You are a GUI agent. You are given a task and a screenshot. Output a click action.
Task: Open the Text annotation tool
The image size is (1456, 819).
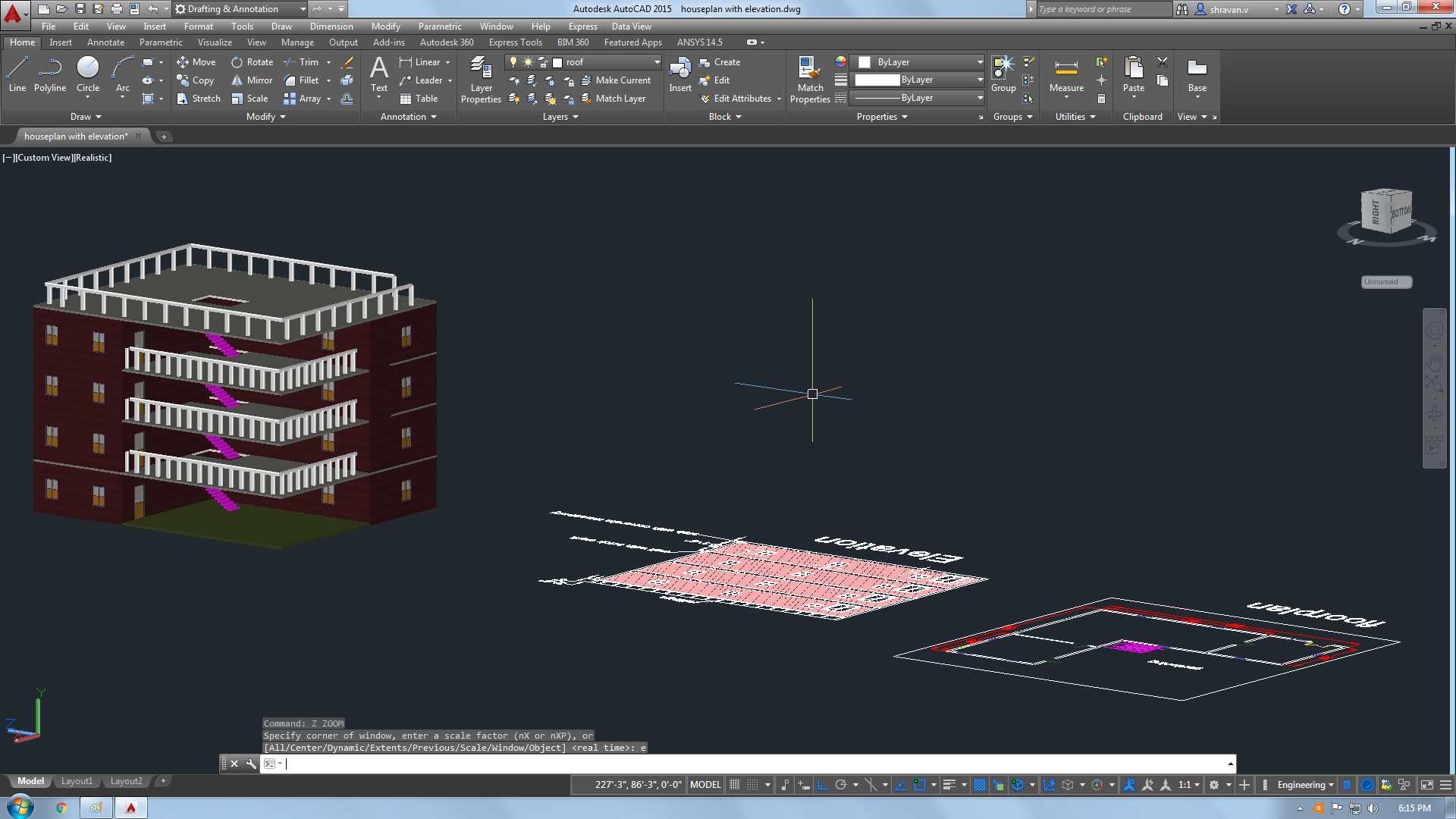379,75
